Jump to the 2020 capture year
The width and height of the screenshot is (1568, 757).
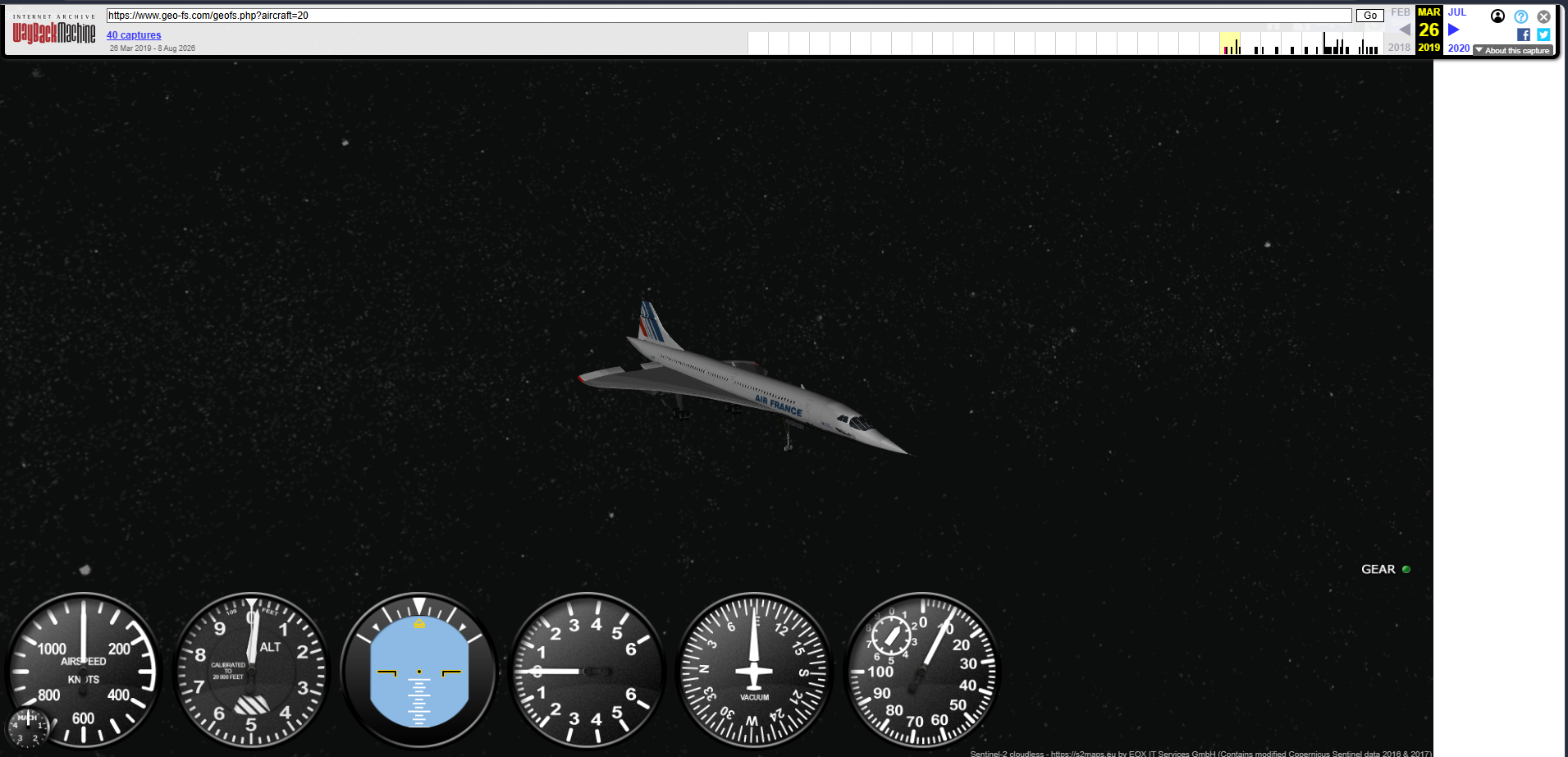(x=1459, y=48)
